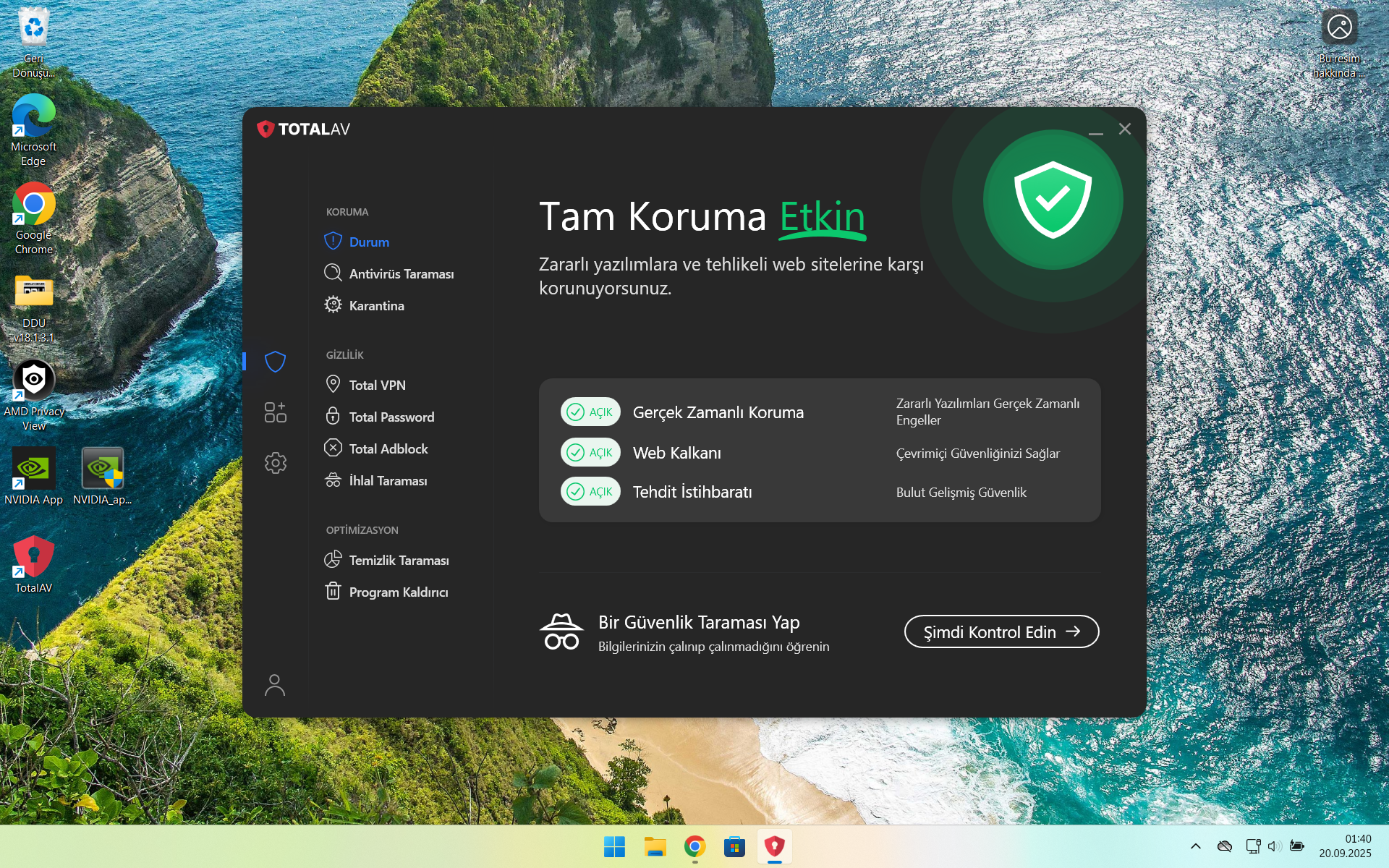Viewport: 1389px width, 868px height.
Task: Click the Etkin status link
Action: click(823, 217)
